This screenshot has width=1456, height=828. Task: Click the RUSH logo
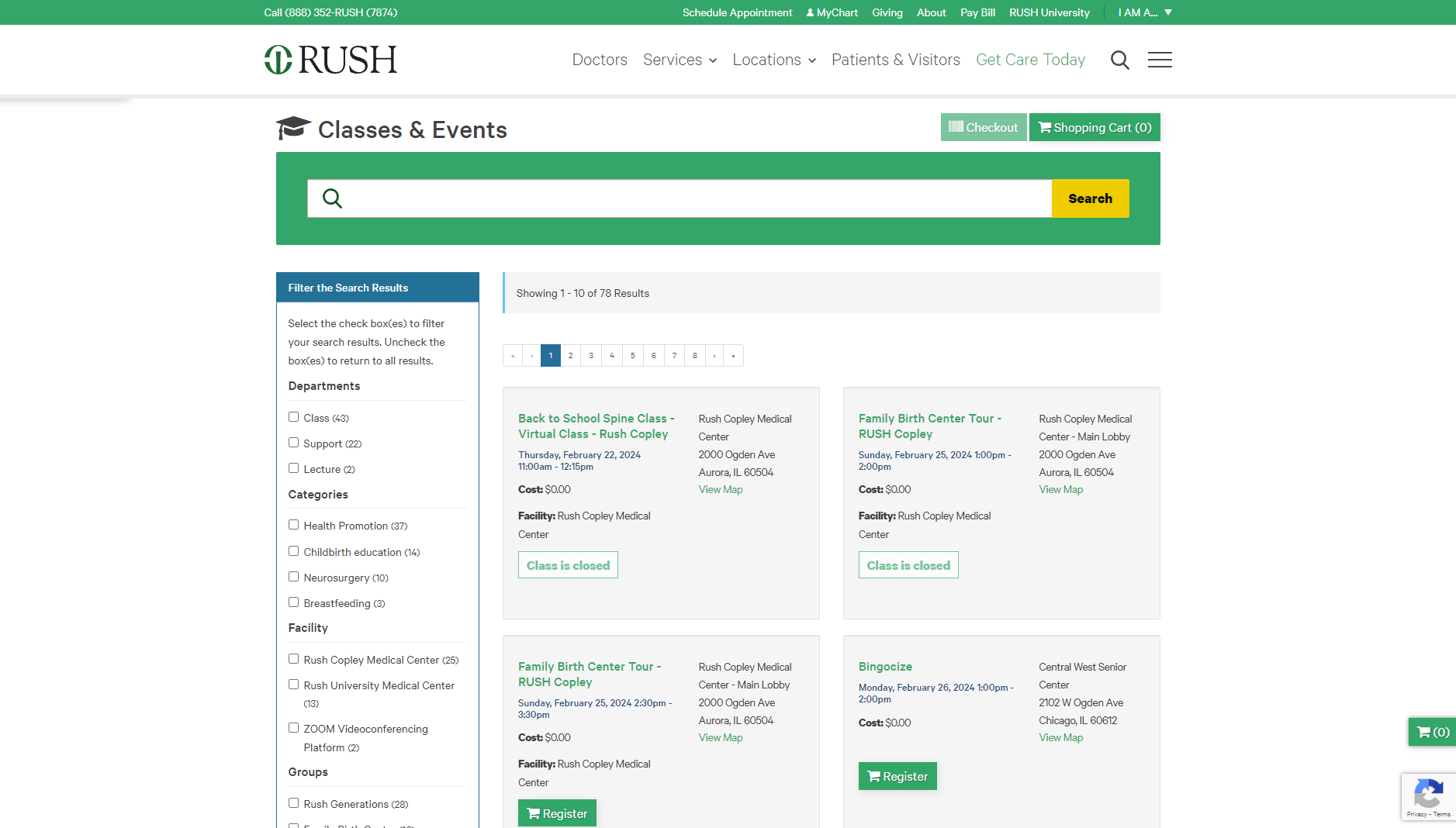tap(330, 60)
